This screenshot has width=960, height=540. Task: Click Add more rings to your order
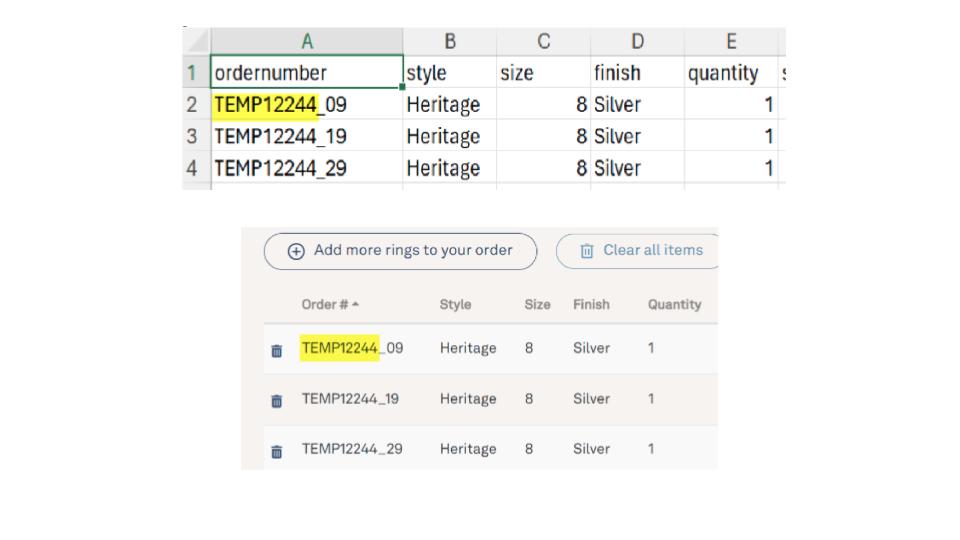400,251
